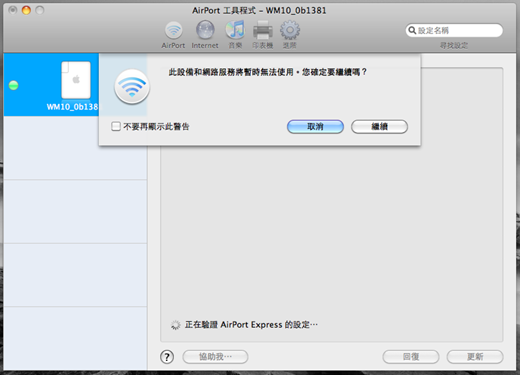
Task: Click the warning text 此設備和網路服務將暫時無法使用
Action: click(231, 72)
